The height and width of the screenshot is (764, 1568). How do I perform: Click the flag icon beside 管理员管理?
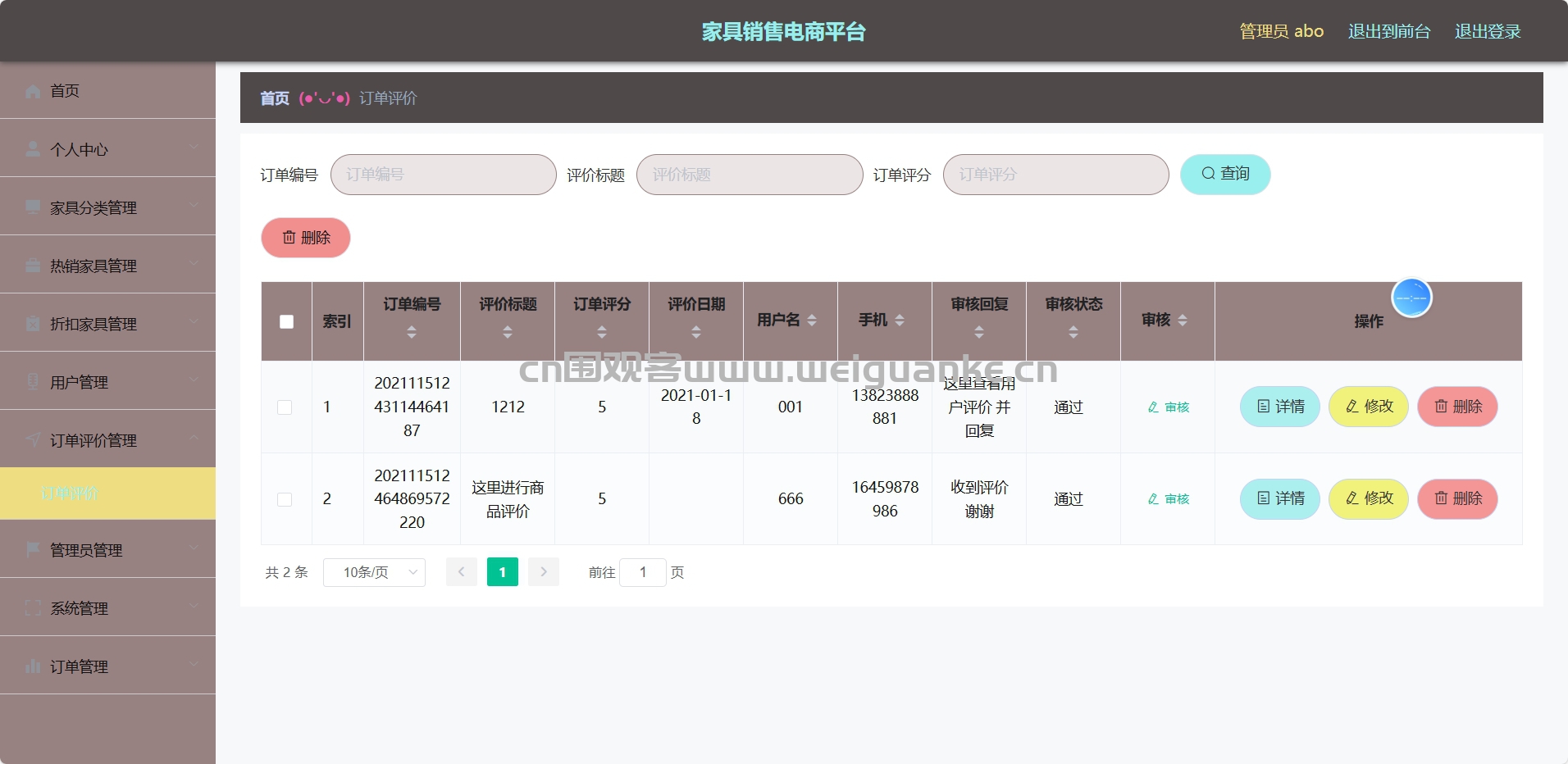point(33,549)
